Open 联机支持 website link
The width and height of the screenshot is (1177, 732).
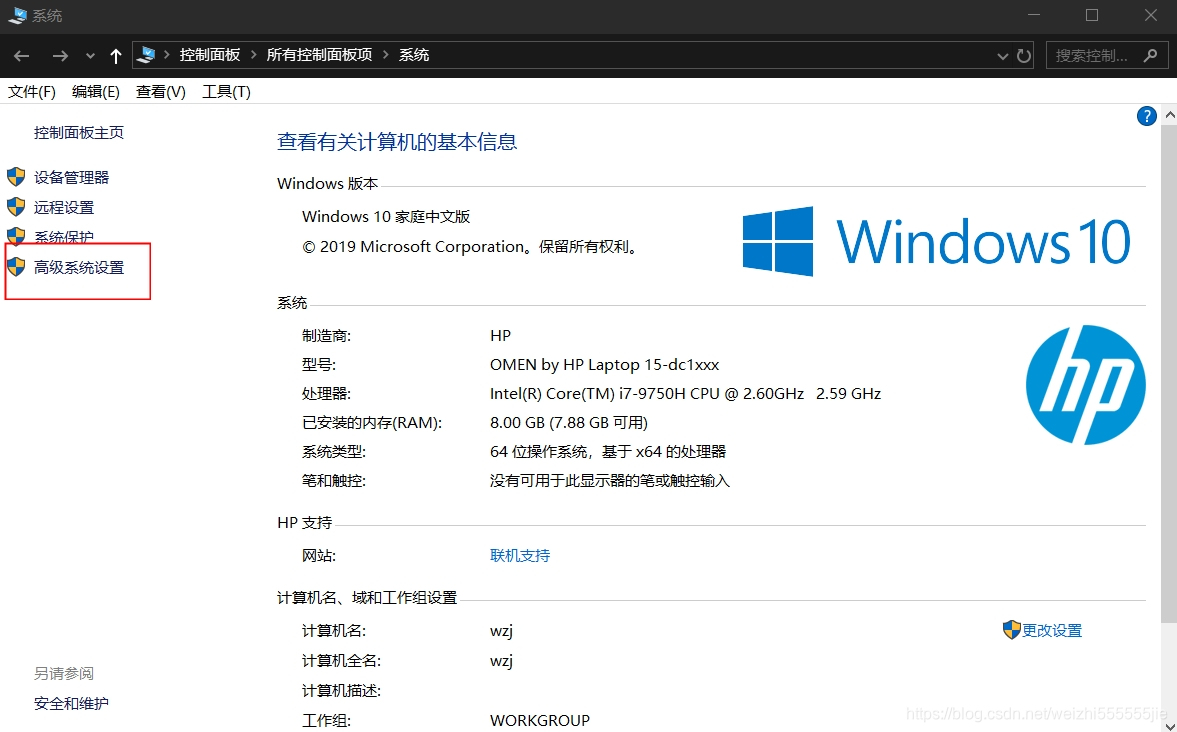click(520, 556)
